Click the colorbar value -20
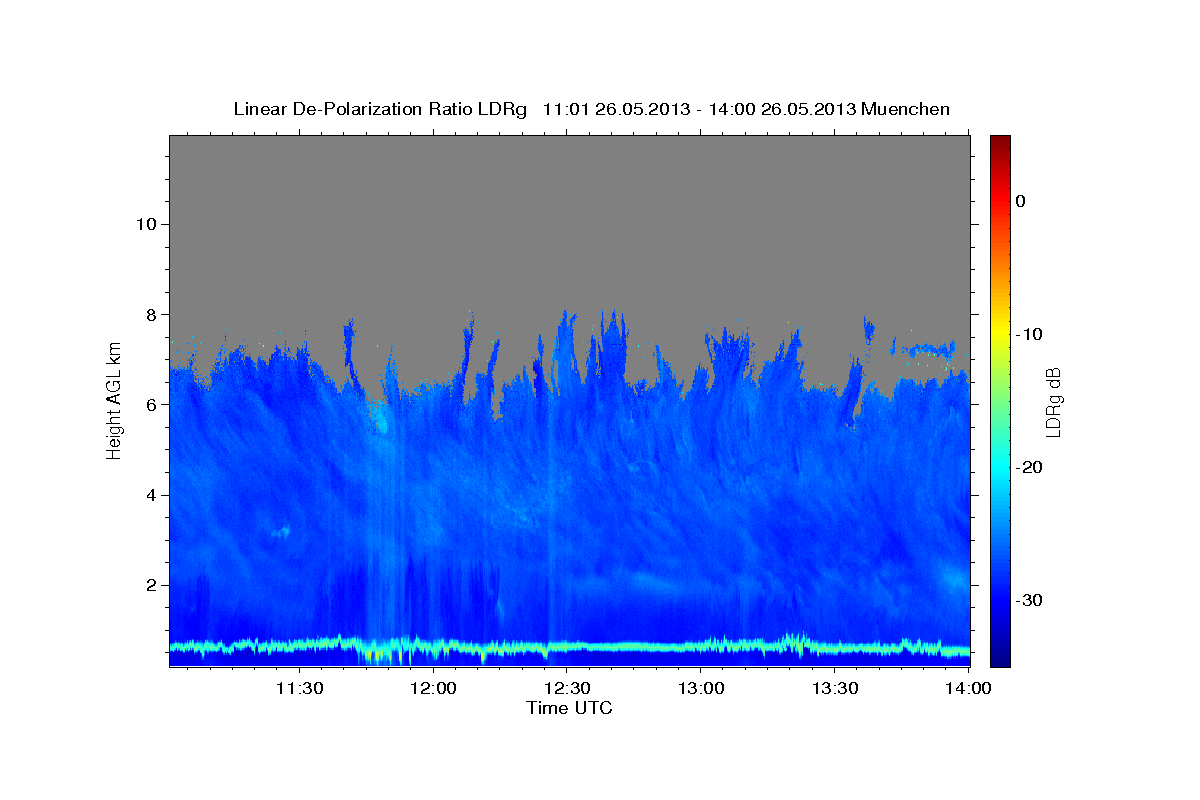Viewport: 1200px width, 800px height. tap(1029, 467)
